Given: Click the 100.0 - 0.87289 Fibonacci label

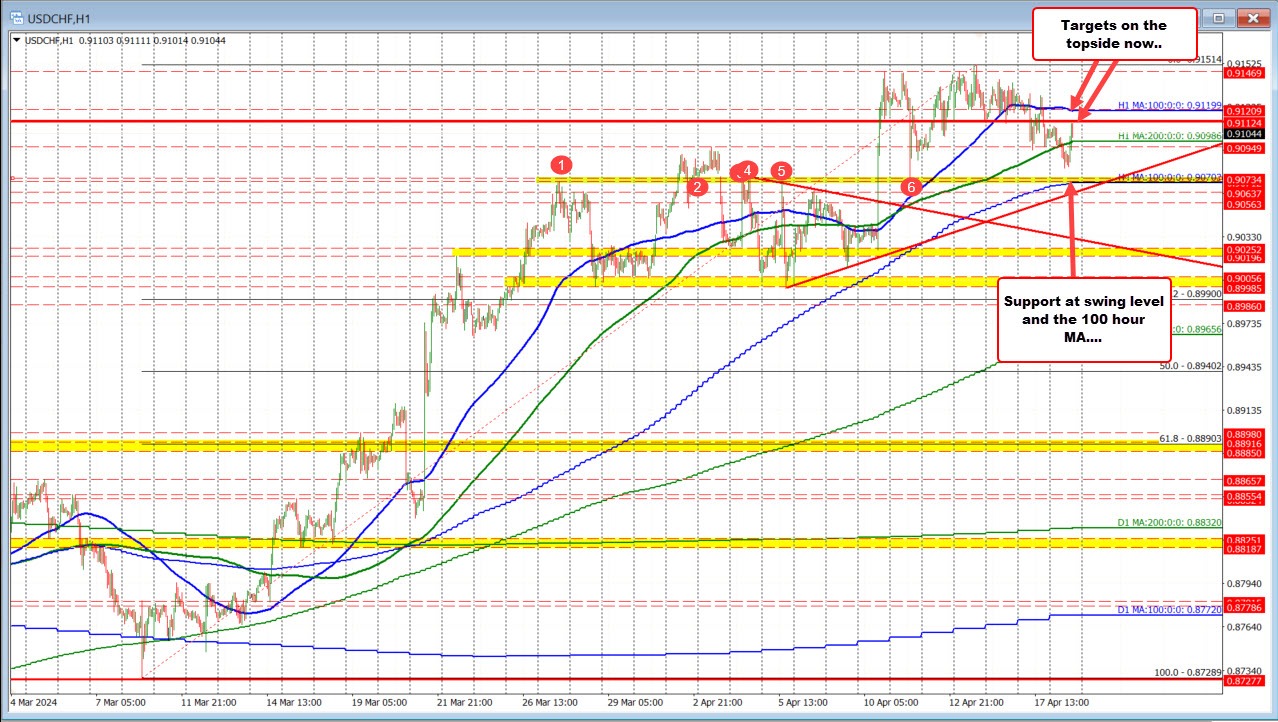Looking at the screenshot, I should pyautogui.click(x=1188, y=671).
